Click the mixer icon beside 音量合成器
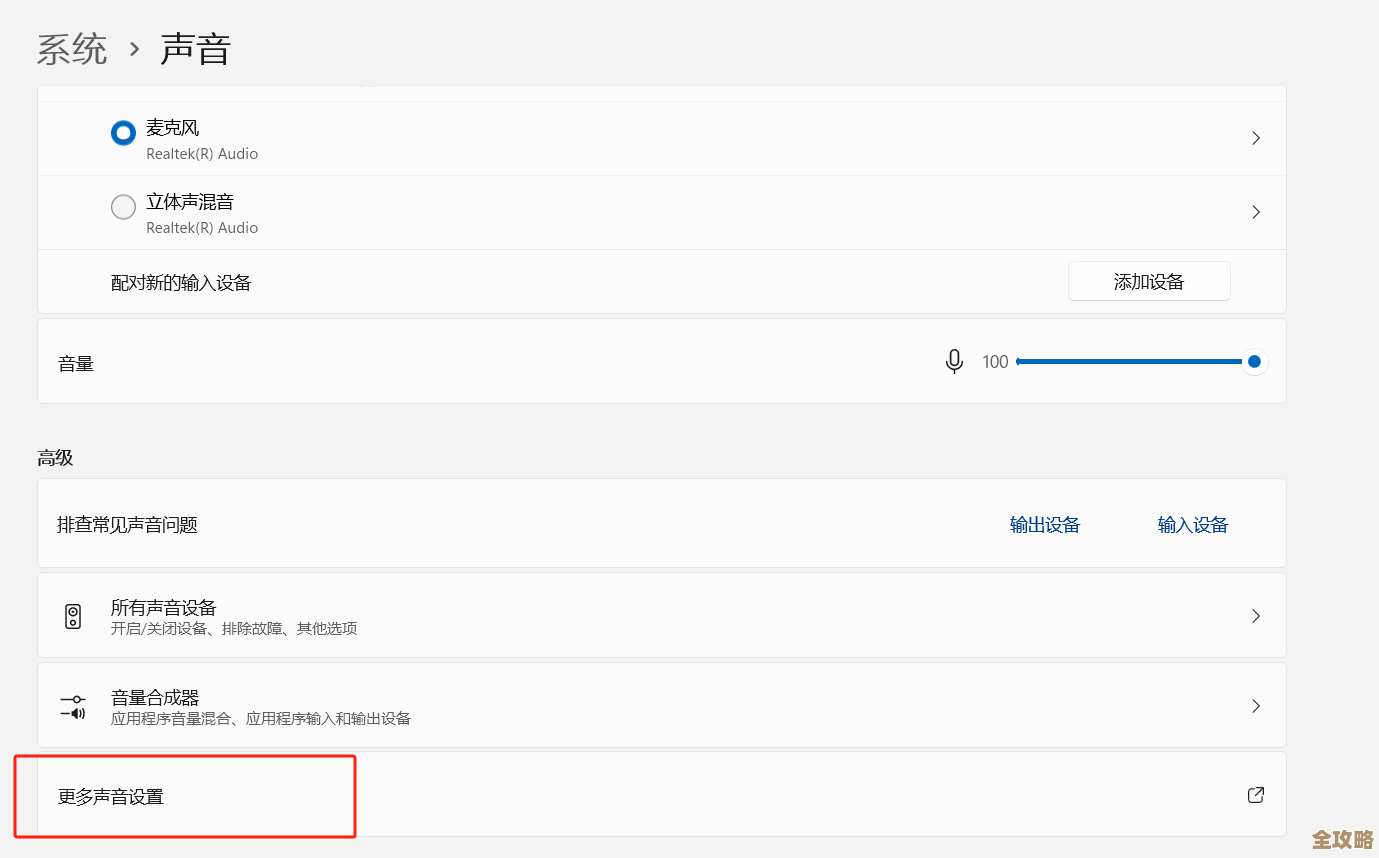The image size is (1379, 858). tap(73, 706)
